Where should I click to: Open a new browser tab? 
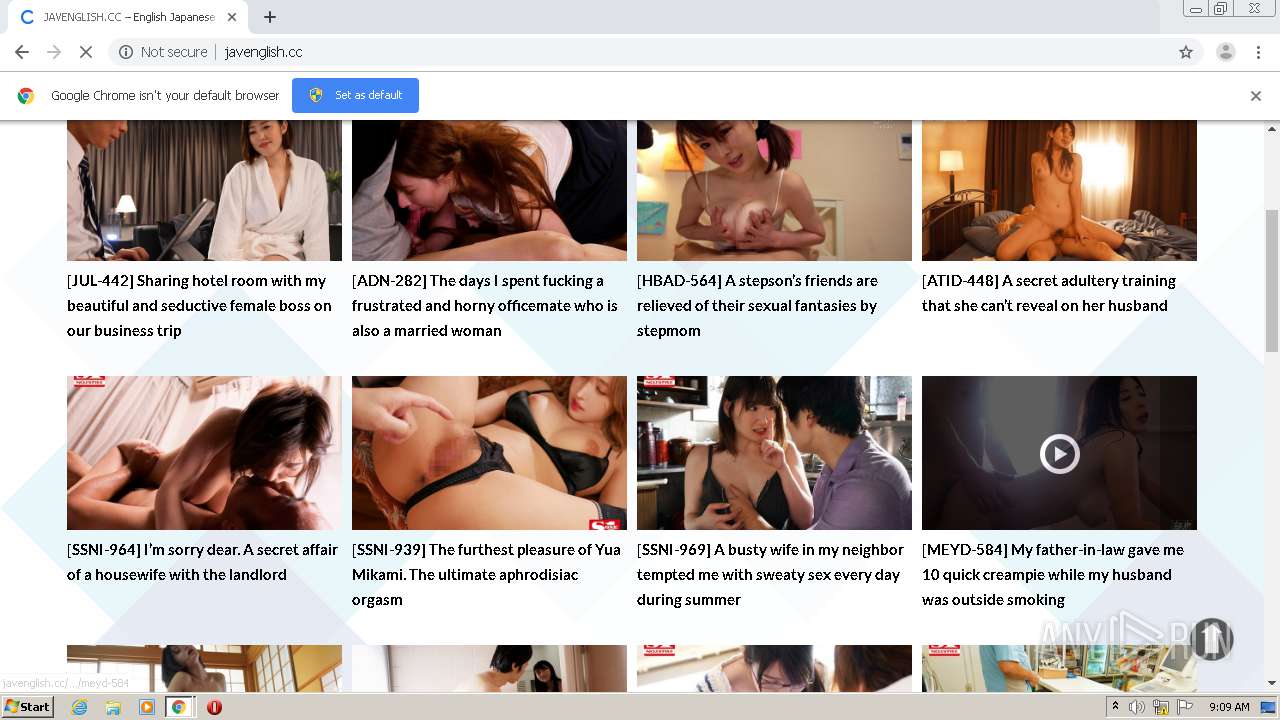coord(270,17)
